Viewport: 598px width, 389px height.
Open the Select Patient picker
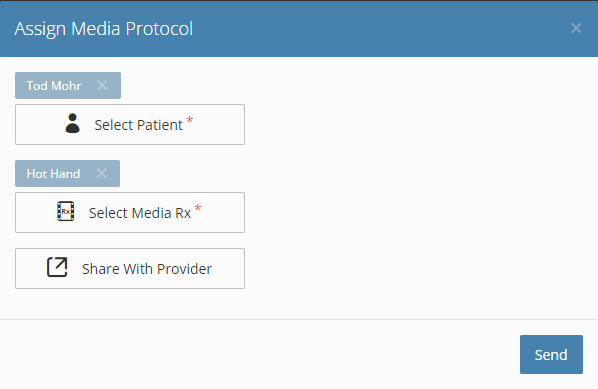[130, 124]
